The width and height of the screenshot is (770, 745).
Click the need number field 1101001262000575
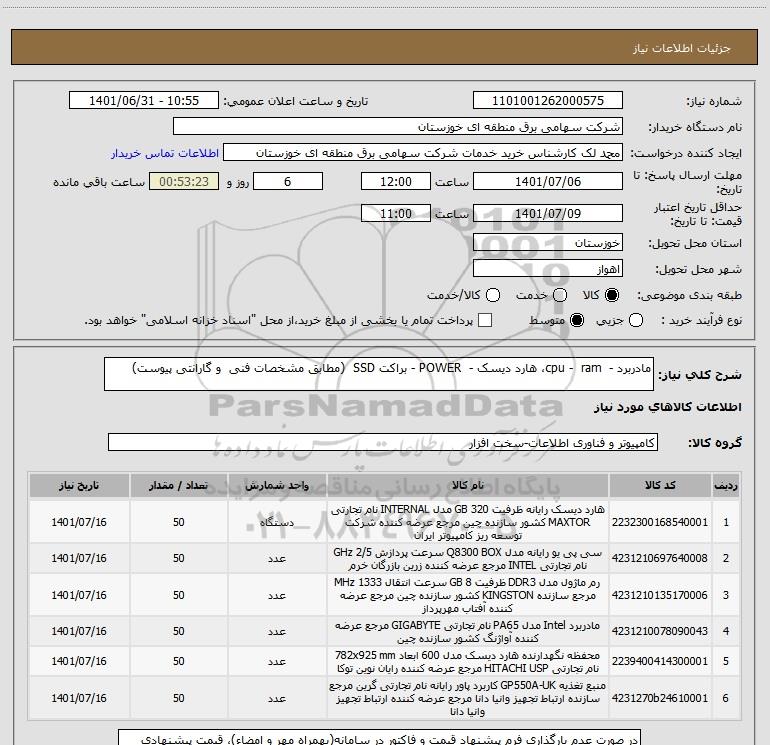coord(548,101)
